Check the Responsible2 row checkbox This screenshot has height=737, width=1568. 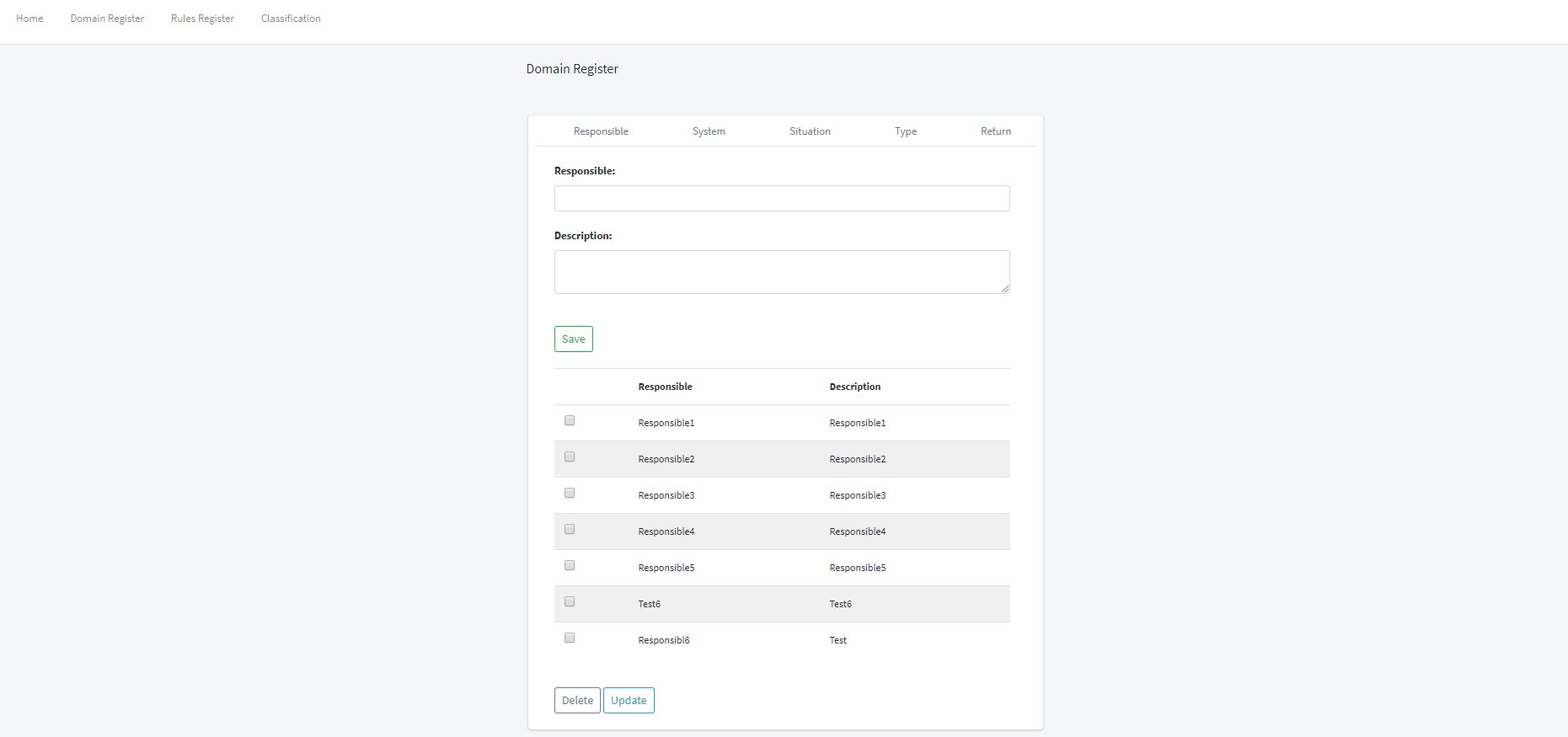(x=570, y=457)
